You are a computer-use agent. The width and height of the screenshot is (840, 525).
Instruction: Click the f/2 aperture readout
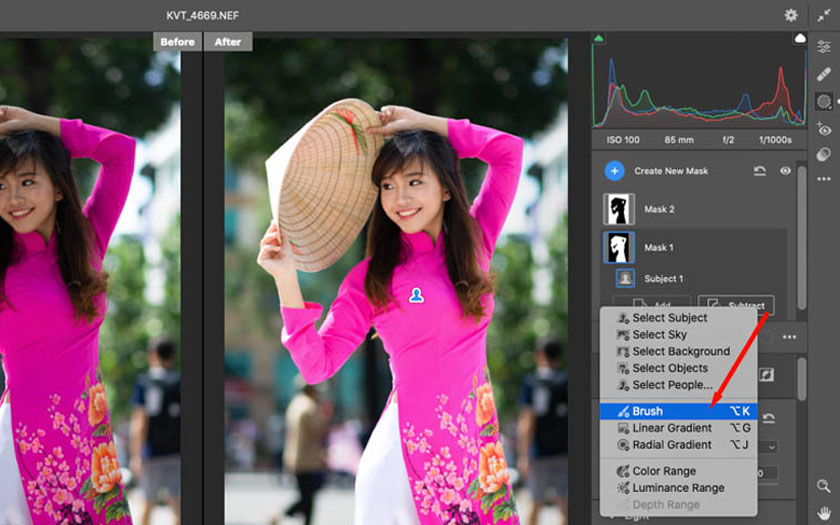pos(728,140)
